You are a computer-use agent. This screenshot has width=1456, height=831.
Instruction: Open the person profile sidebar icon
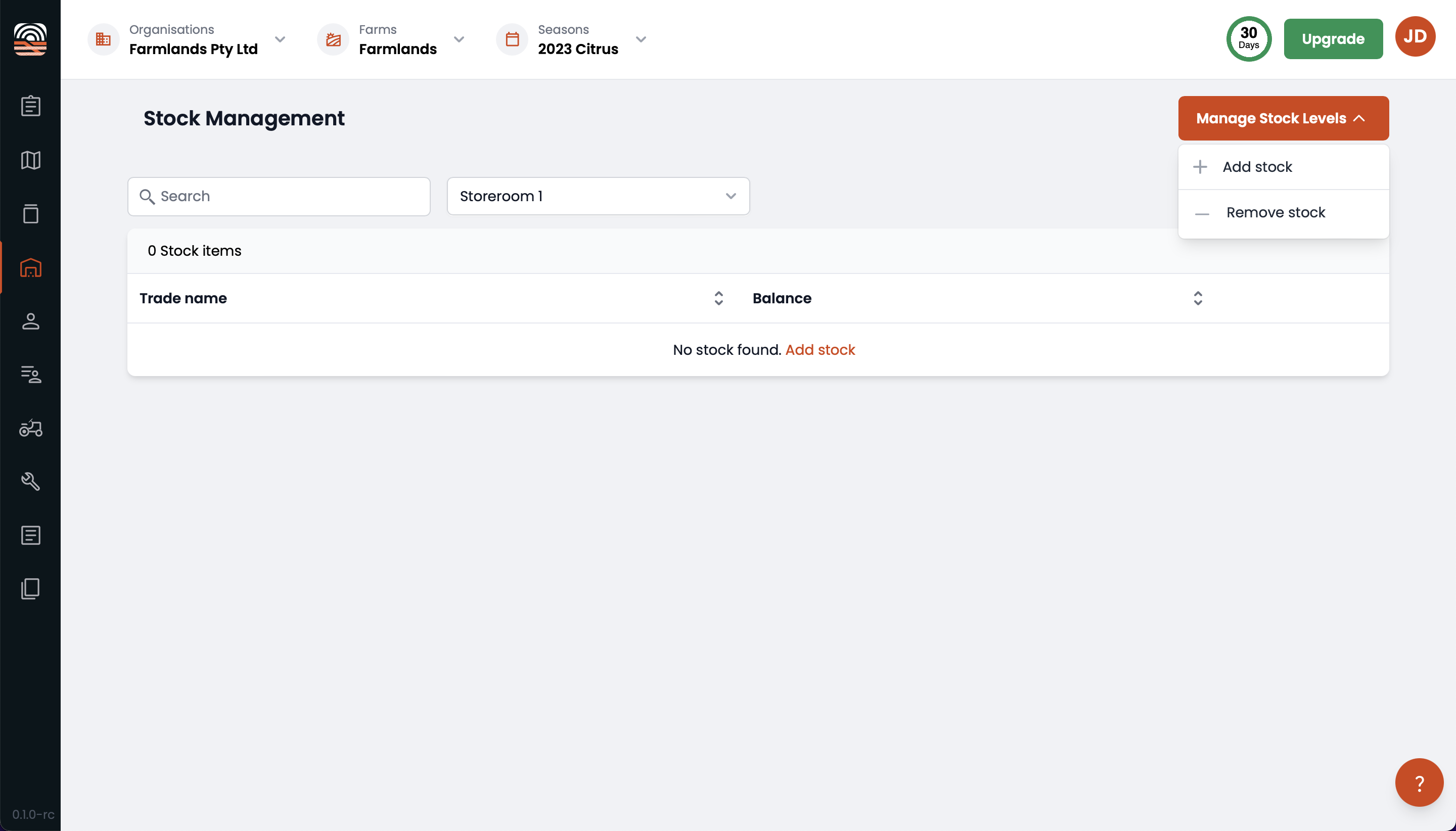click(30, 321)
